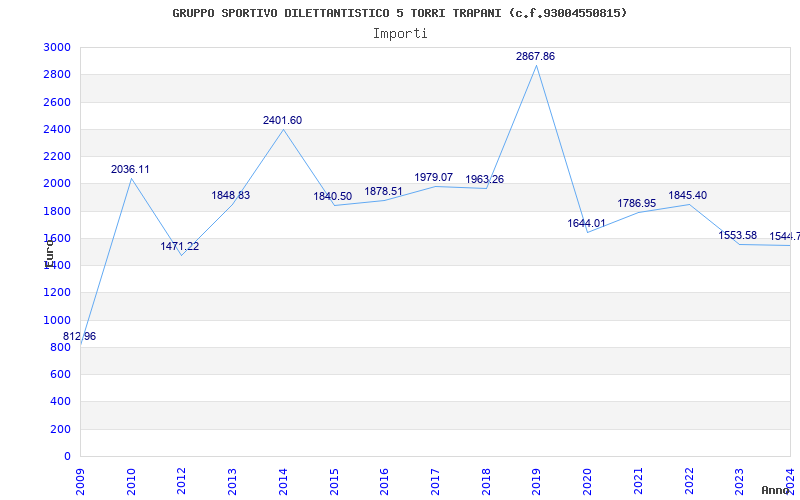
Task: Click the 2013 x-axis year label
Action: [x=233, y=481]
